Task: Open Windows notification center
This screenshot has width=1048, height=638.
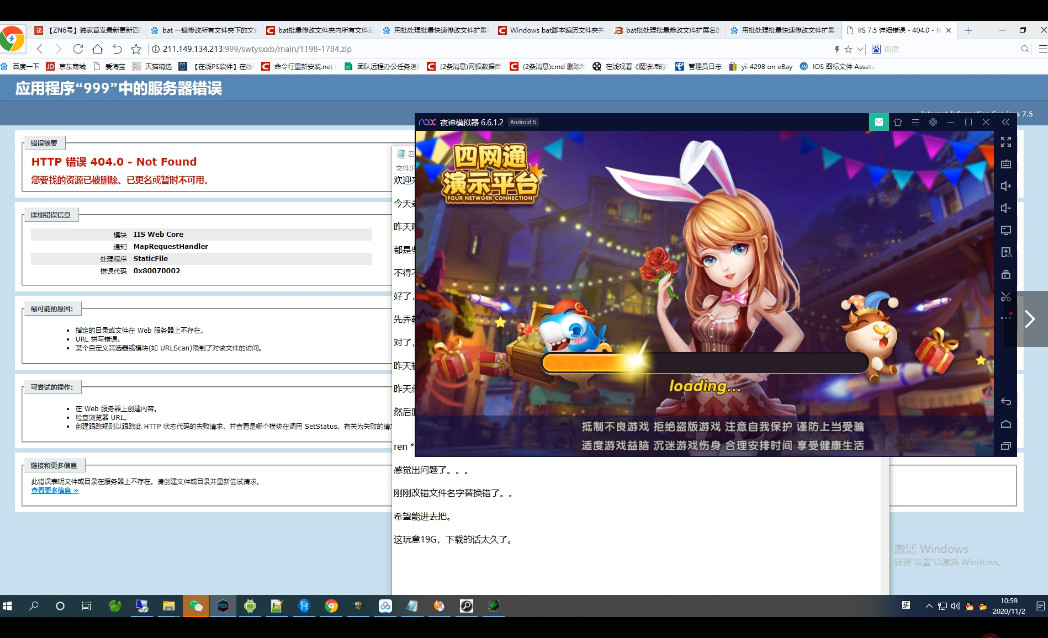Action: 1040,606
